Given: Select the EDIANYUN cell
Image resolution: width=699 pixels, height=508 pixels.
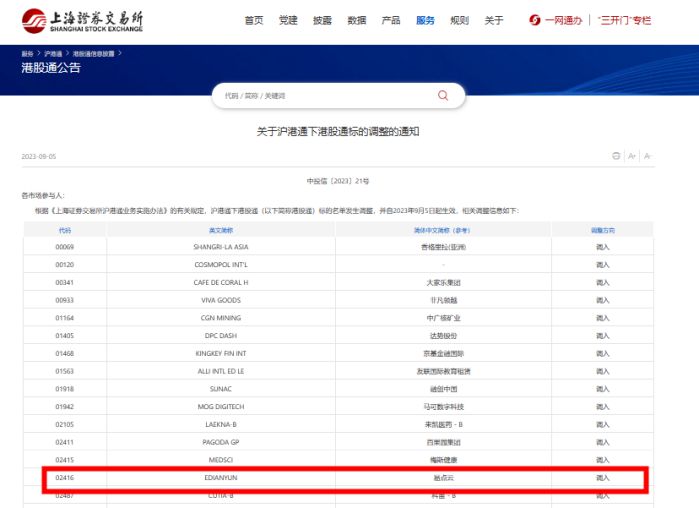Looking at the screenshot, I should point(221,478).
